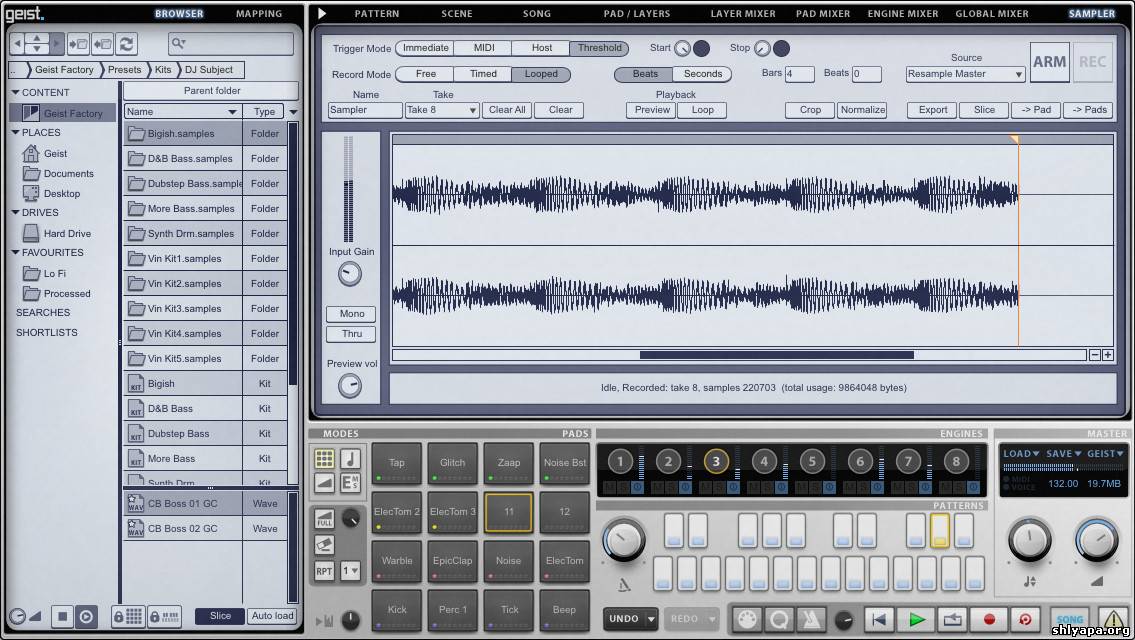Click the eraser icon in Modes panel
Image resolution: width=1135 pixels, height=640 pixels.
324,545
